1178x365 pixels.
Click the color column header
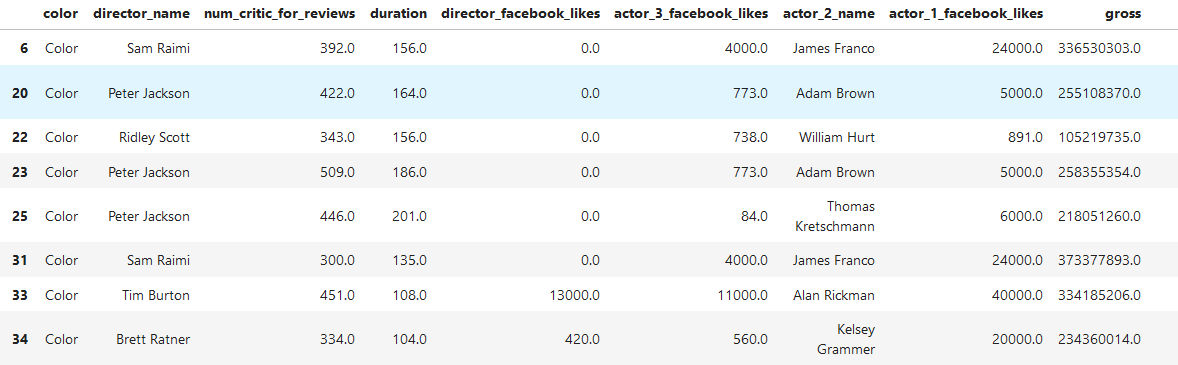click(x=62, y=14)
